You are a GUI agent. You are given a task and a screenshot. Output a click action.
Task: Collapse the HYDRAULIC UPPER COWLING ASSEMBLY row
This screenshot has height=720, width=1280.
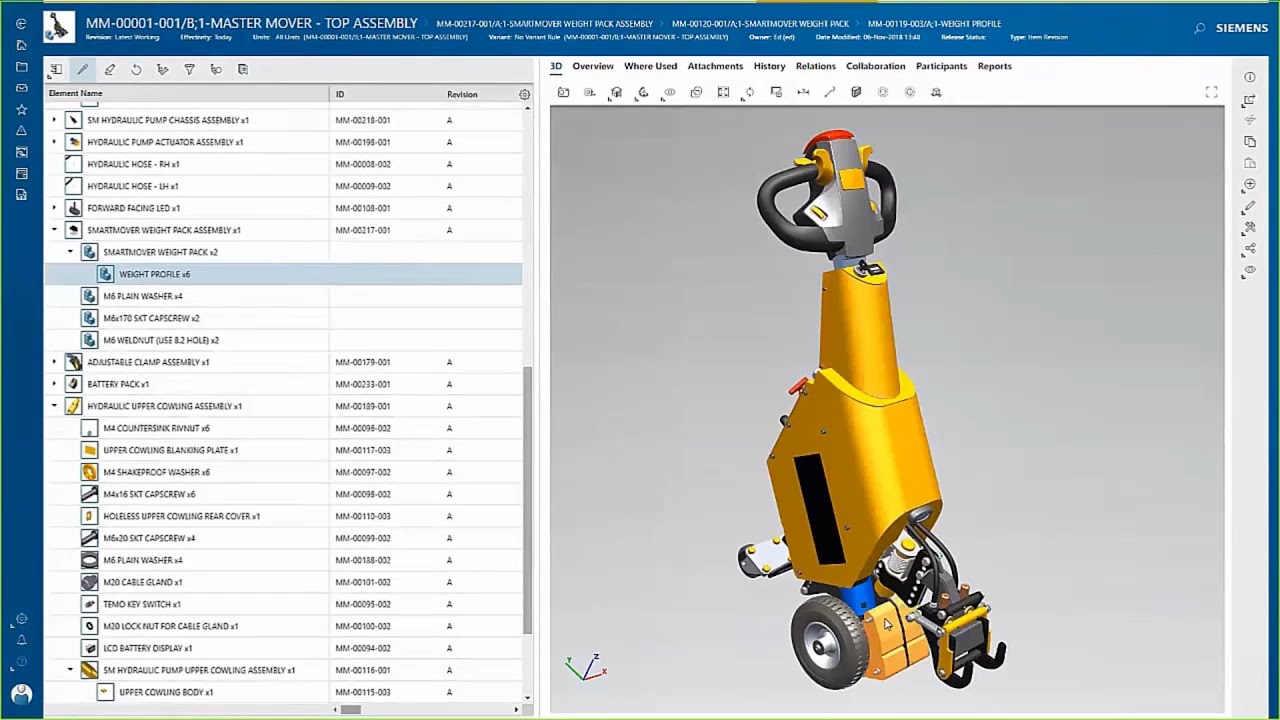(54, 406)
